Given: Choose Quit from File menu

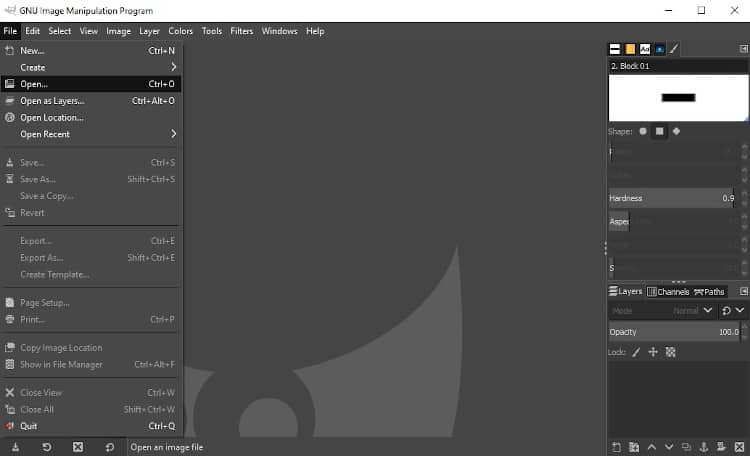Looking at the screenshot, I should [x=91, y=426].
